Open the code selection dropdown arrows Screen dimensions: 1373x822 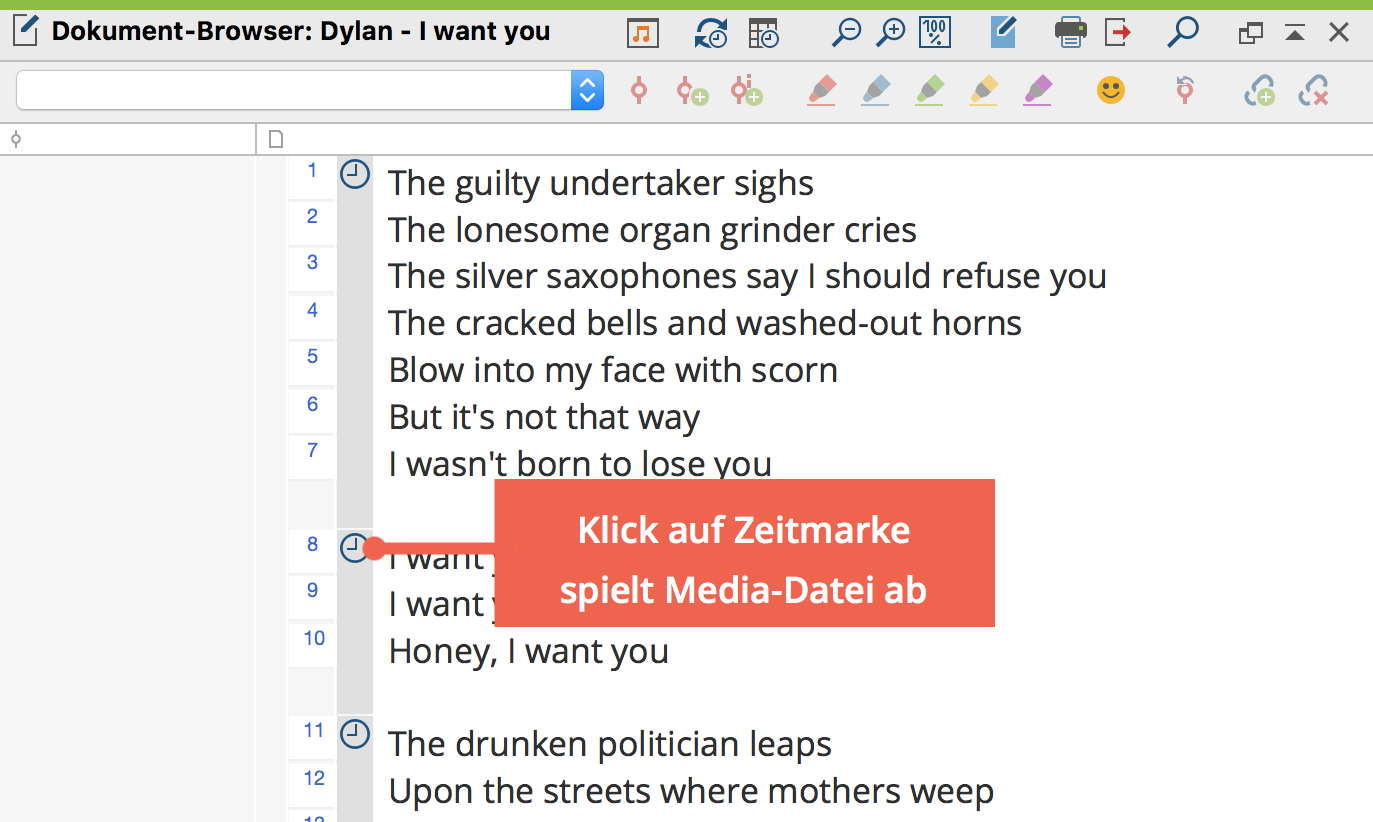pyautogui.click(x=587, y=90)
